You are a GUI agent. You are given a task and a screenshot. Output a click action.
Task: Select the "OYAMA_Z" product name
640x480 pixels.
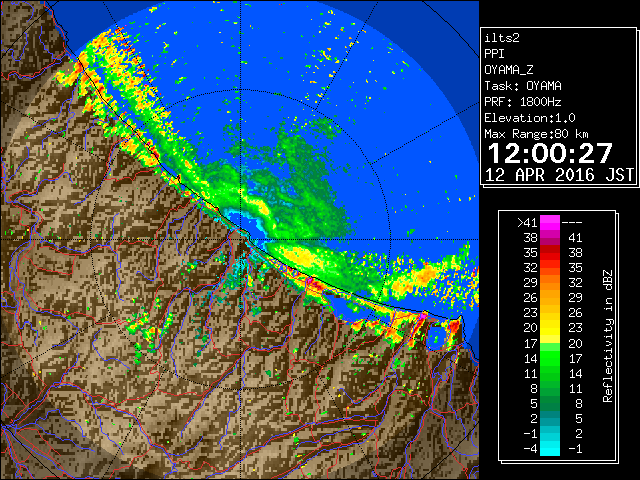pyautogui.click(x=509, y=70)
